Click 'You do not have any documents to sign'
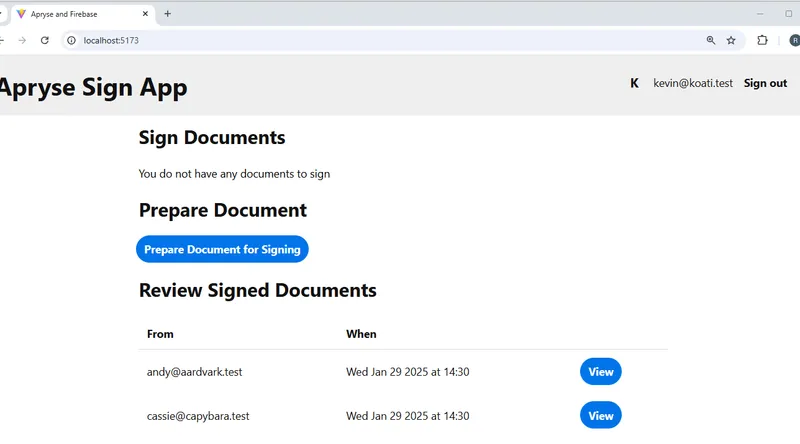 234,174
